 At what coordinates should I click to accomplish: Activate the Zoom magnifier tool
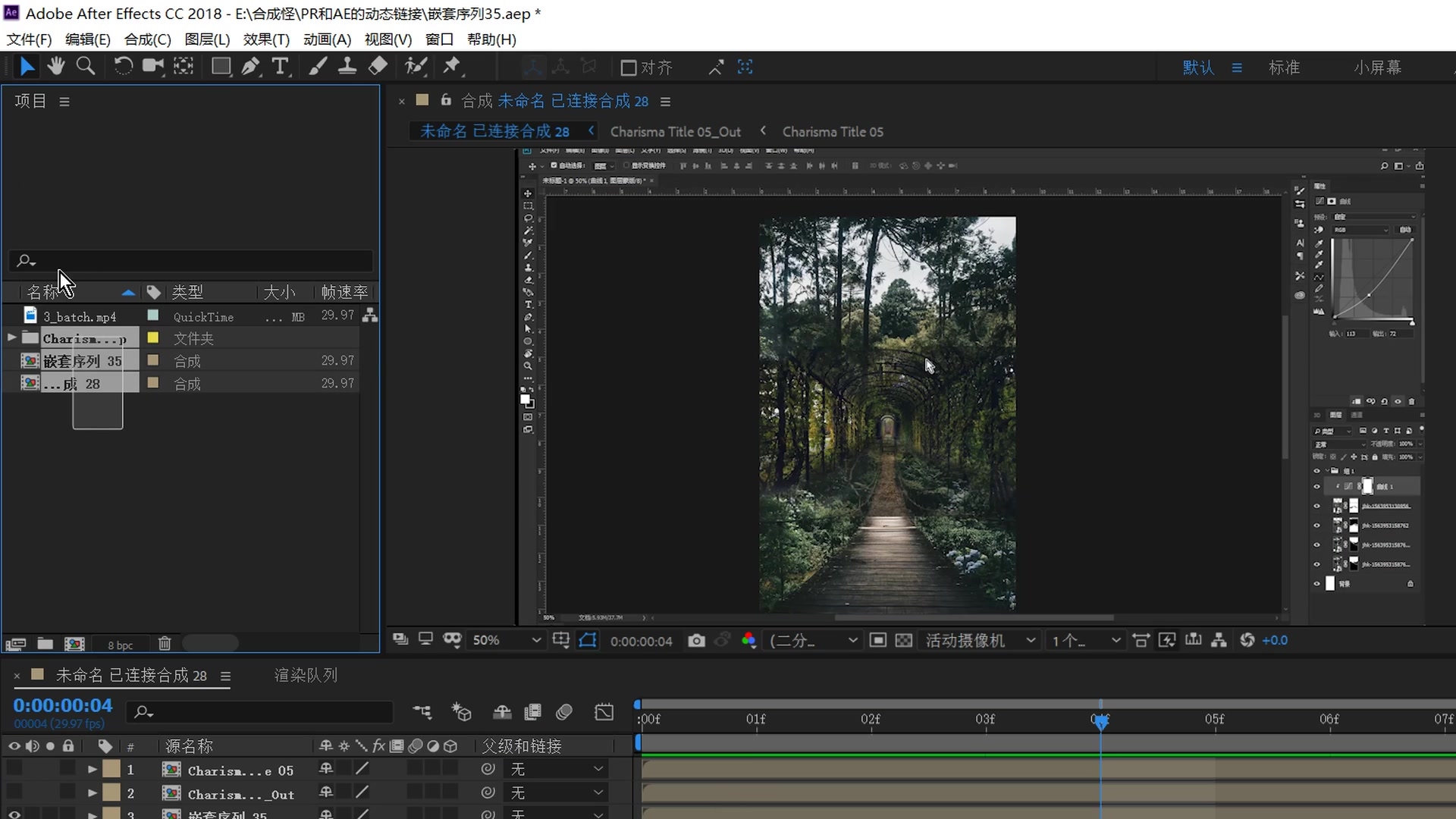point(86,67)
